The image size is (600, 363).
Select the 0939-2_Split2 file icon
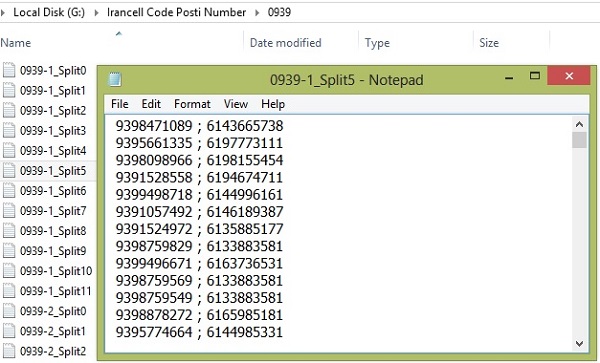(9, 351)
